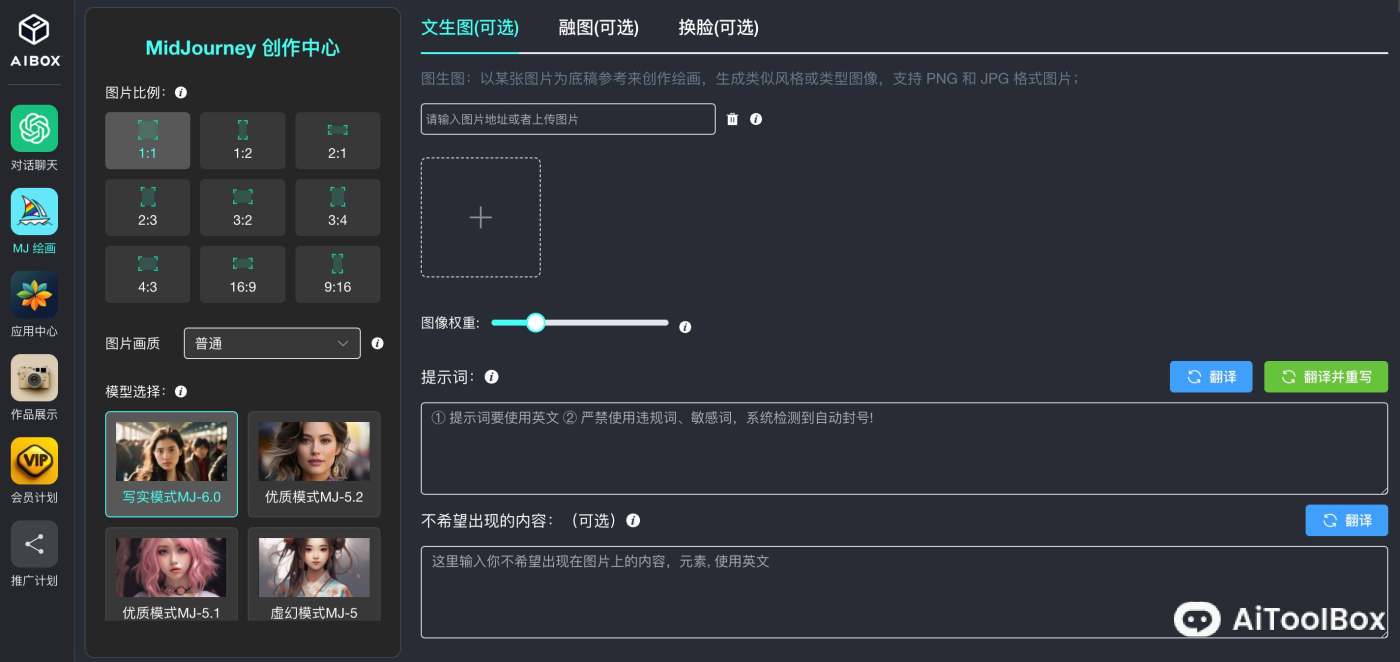Click MidJourney 创作中心 title
Image resolution: width=1400 pixels, height=662 pixels.
pyautogui.click(x=243, y=48)
